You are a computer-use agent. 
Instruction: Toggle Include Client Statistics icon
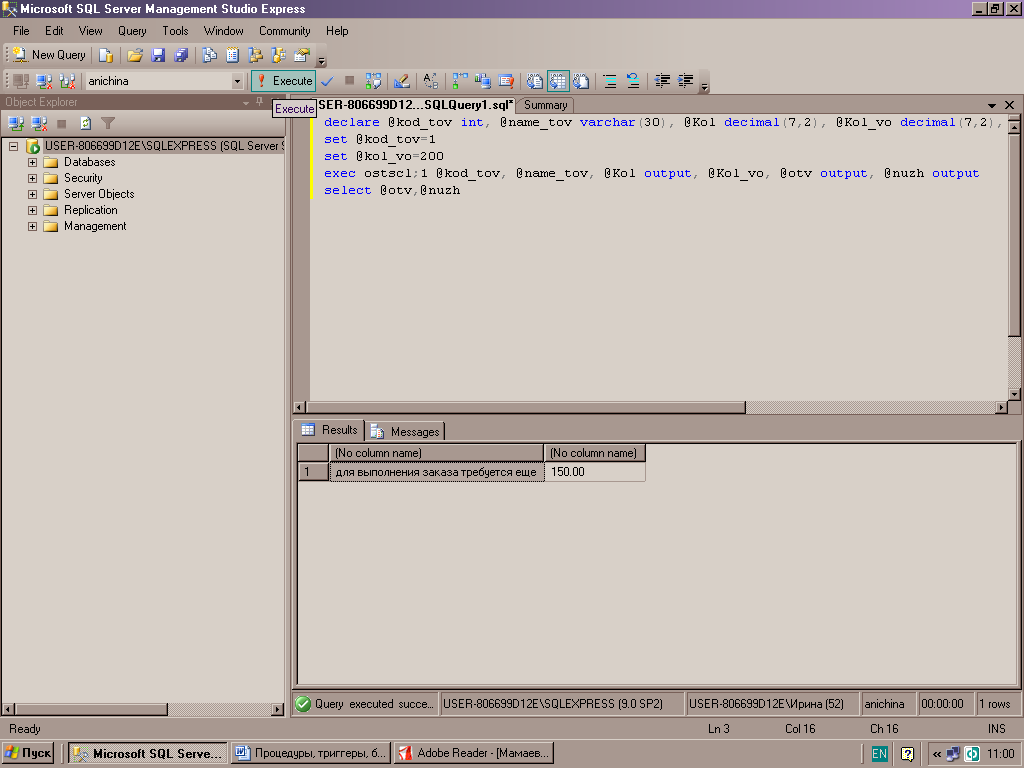tap(483, 81)
